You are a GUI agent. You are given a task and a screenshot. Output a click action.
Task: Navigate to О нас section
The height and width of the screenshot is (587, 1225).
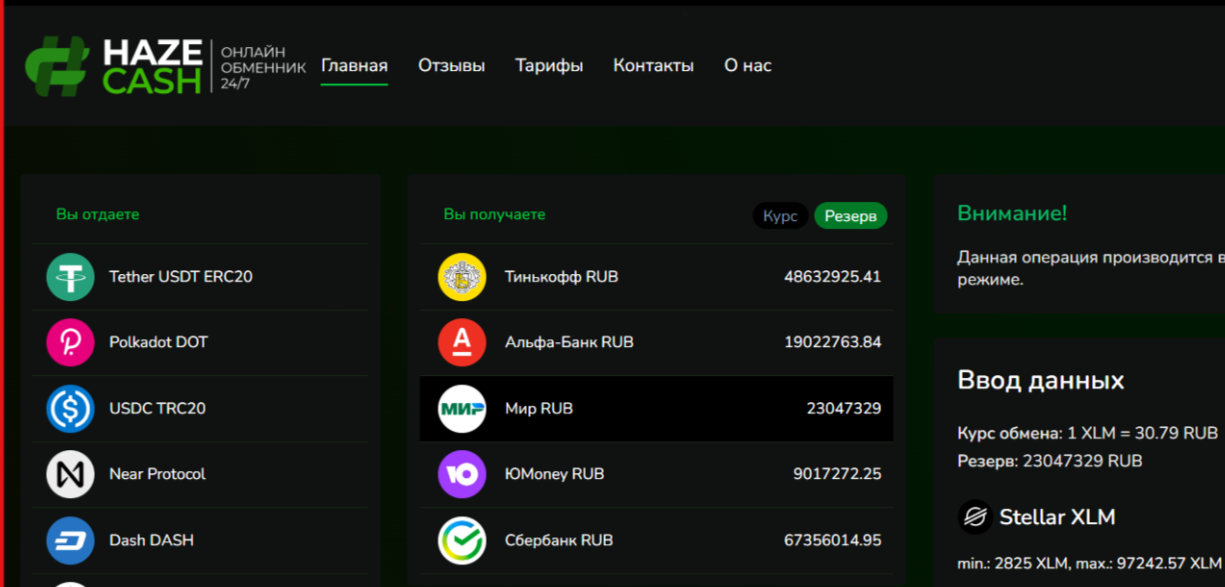pyautogui.click(x=747, y=65)
